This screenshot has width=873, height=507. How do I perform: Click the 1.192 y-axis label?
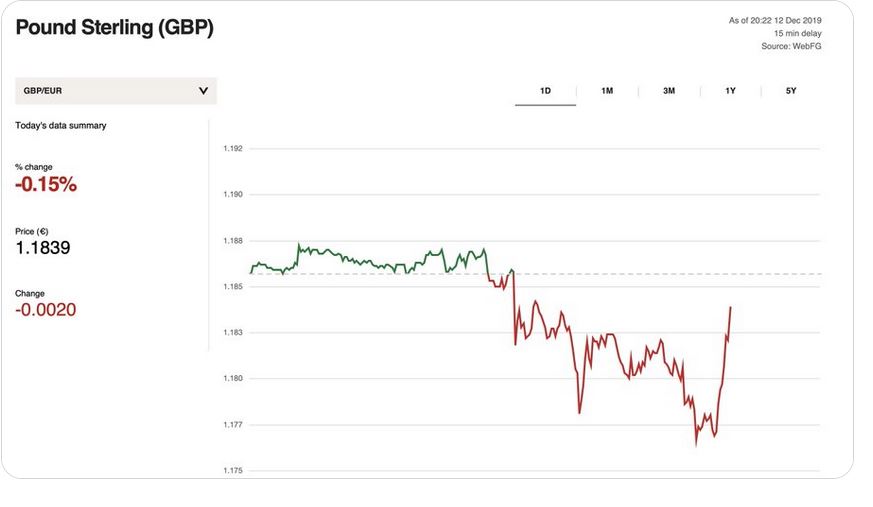[x=232, y=149]
